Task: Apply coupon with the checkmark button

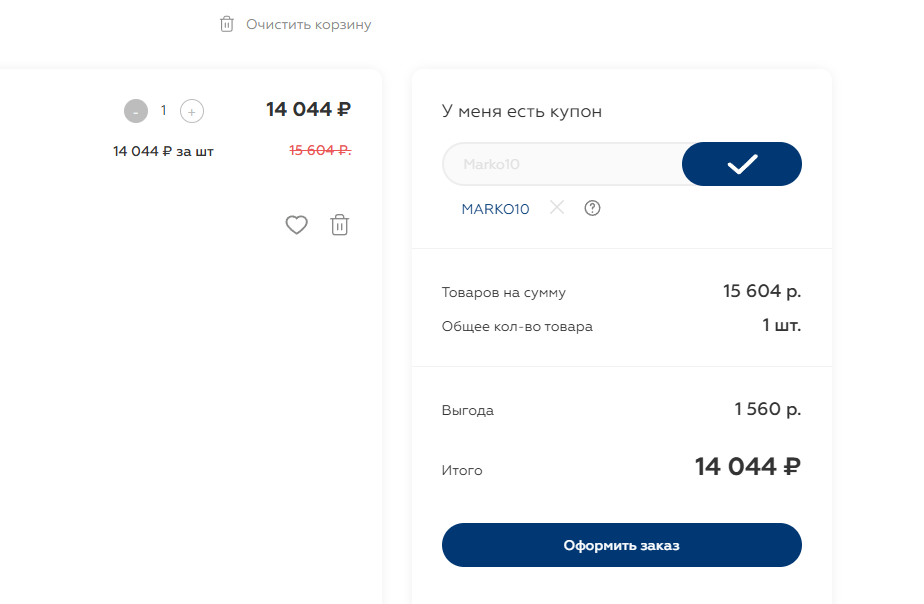Action: click(x=741, y=164)
